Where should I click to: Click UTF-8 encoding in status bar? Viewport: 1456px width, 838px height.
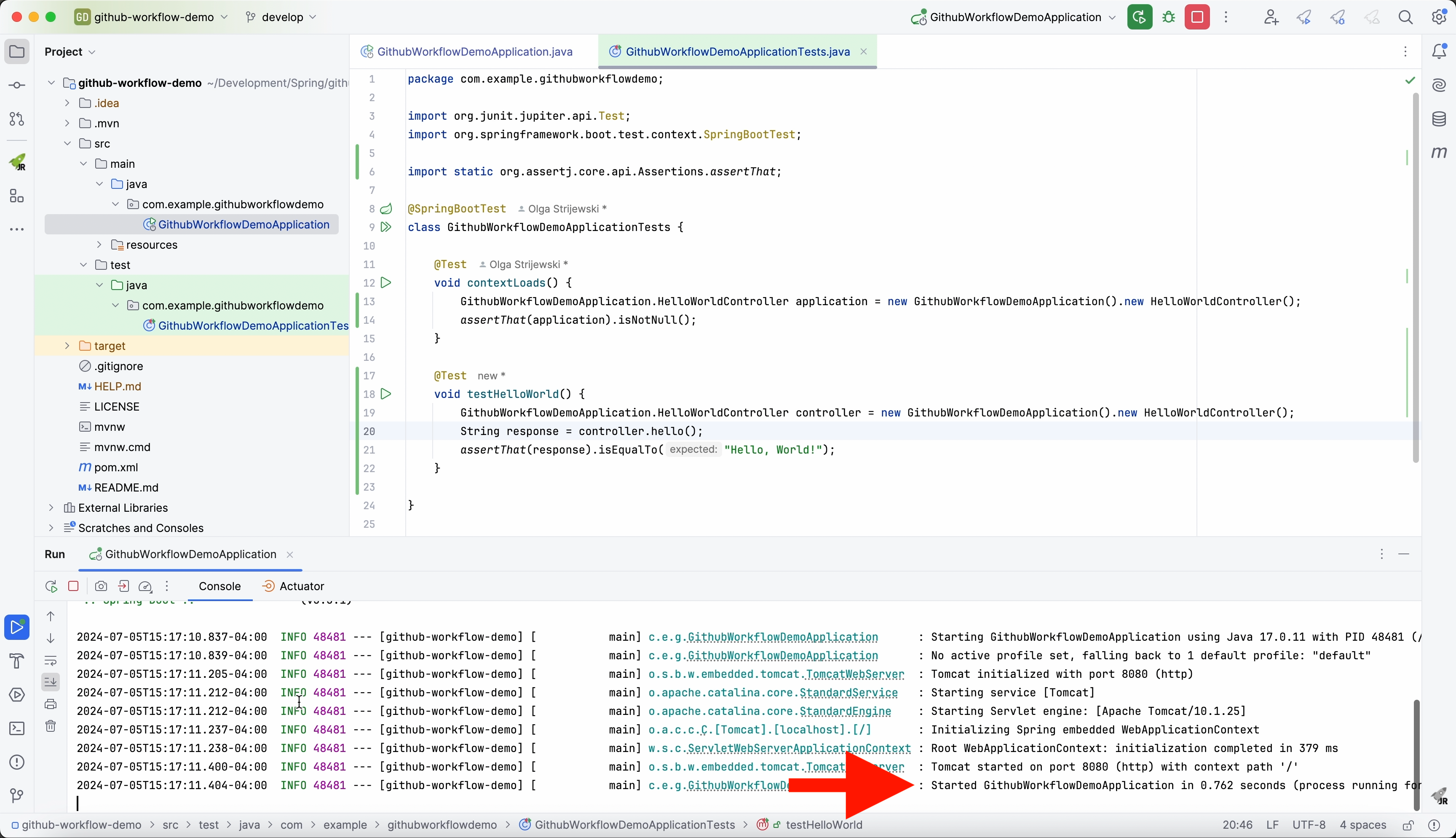pos(1309,825)
